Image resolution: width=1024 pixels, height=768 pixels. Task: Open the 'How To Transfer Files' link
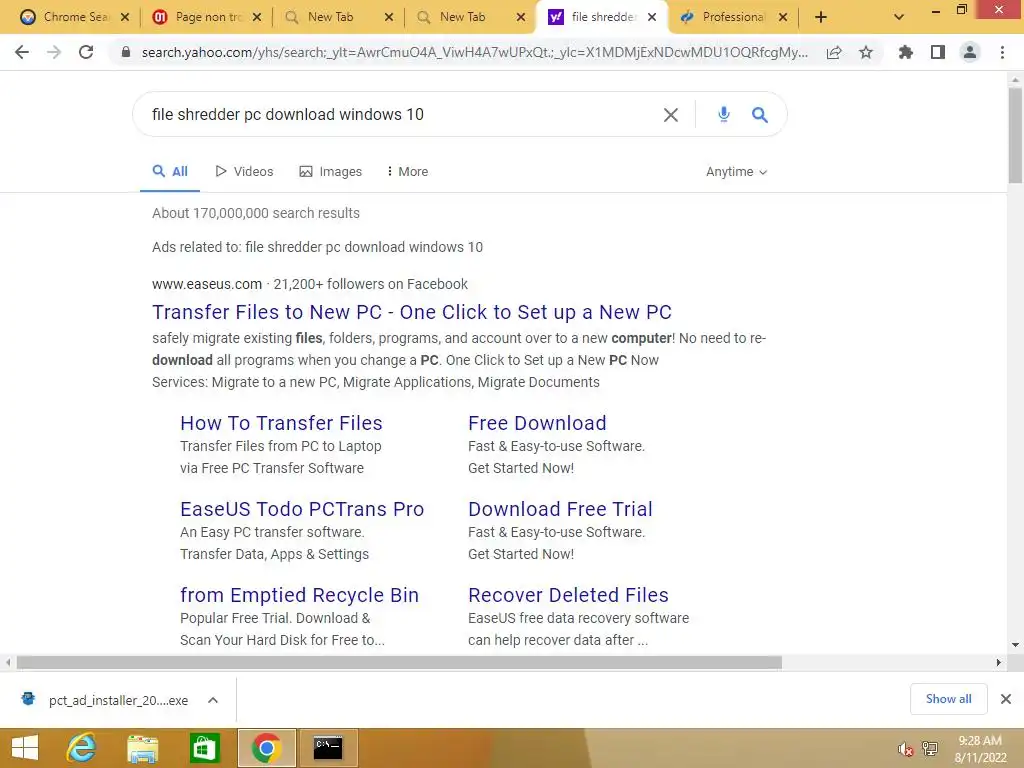pyautogui.click(x=281, y=423)
